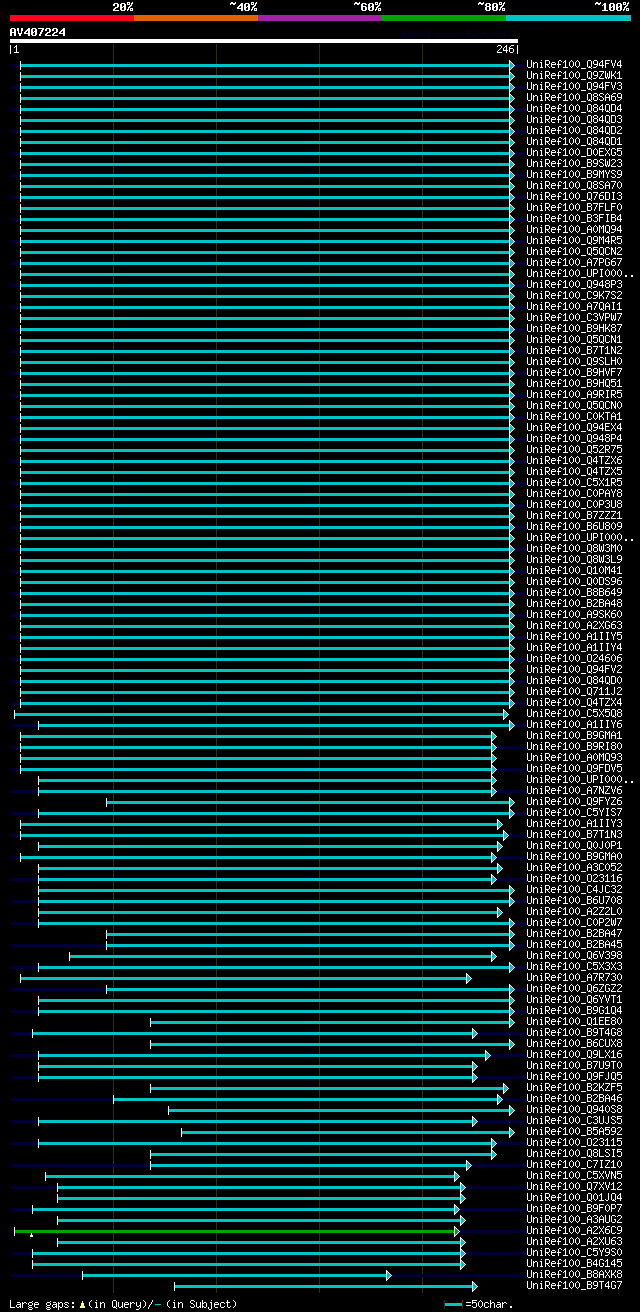
Task: Select the UniRef100_A7R730 label
Action: (574, 978)
